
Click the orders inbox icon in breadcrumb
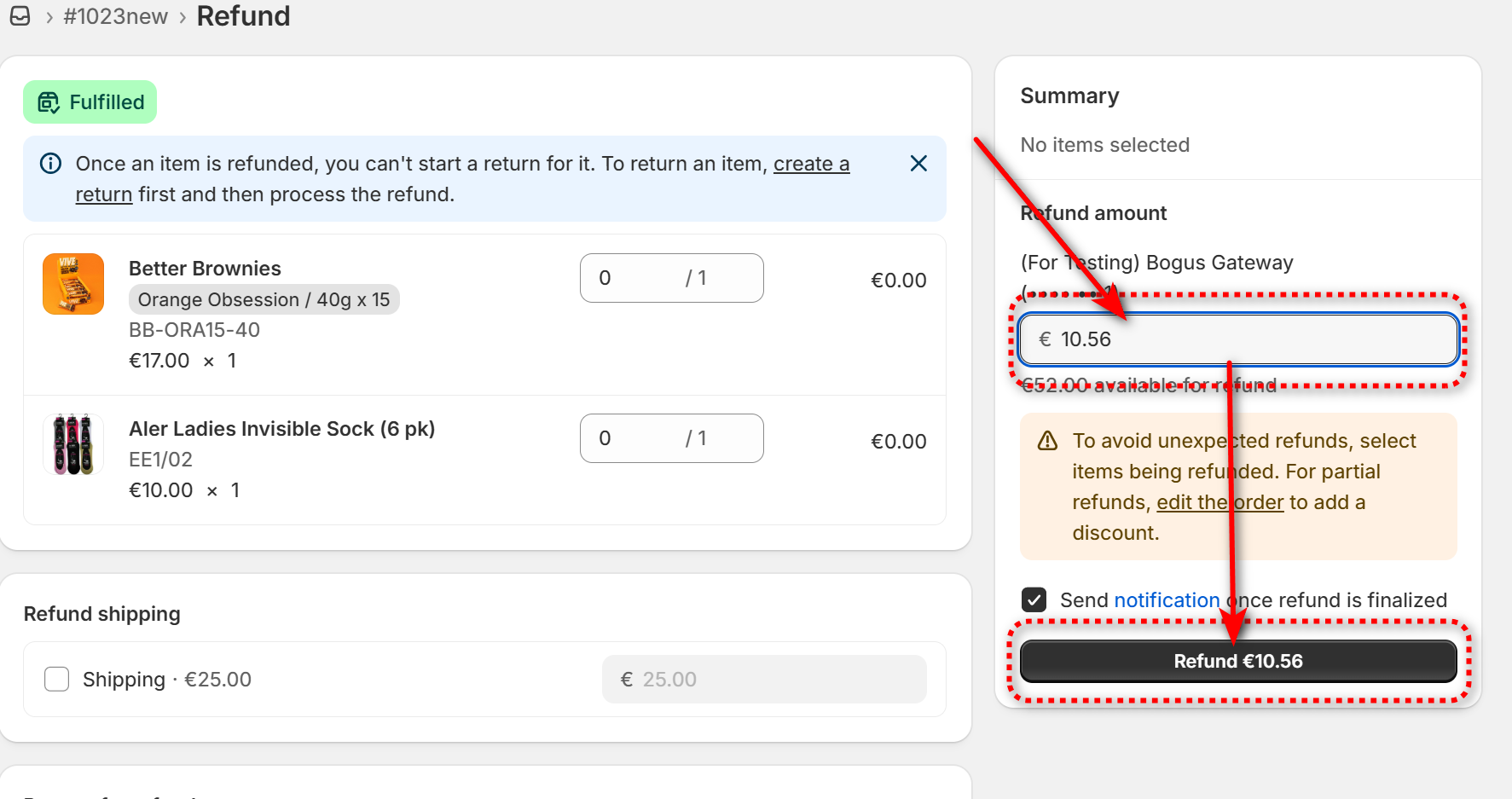tap(20, 16)
